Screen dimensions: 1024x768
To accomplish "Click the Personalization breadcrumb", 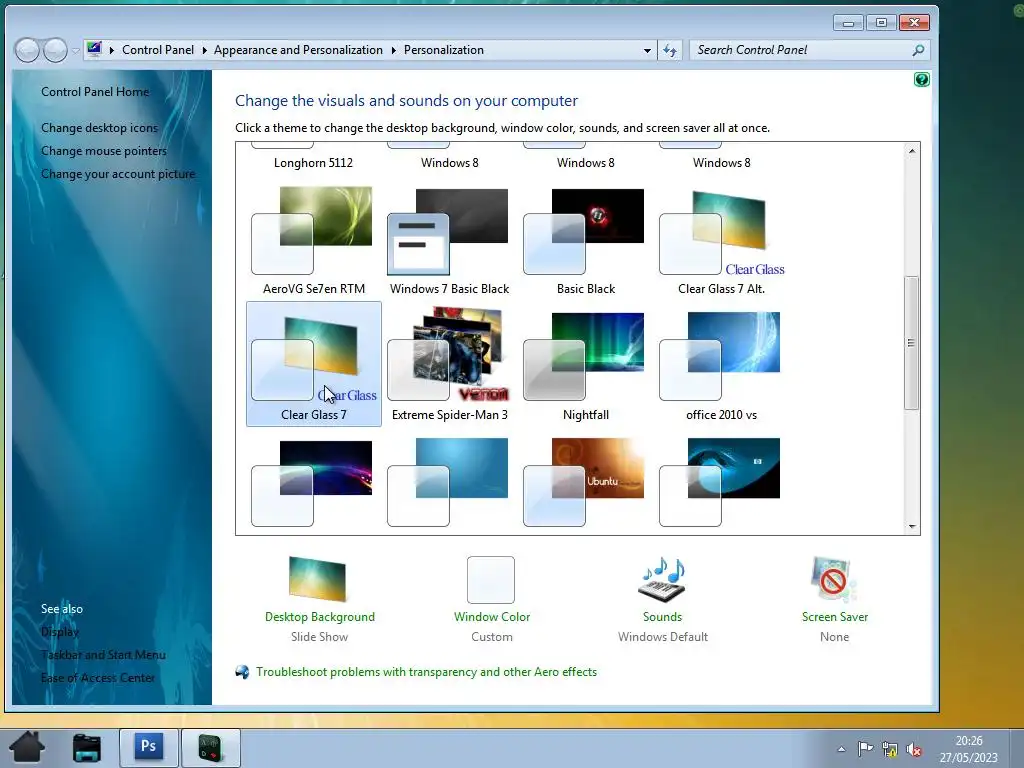I will click(444, 50).
